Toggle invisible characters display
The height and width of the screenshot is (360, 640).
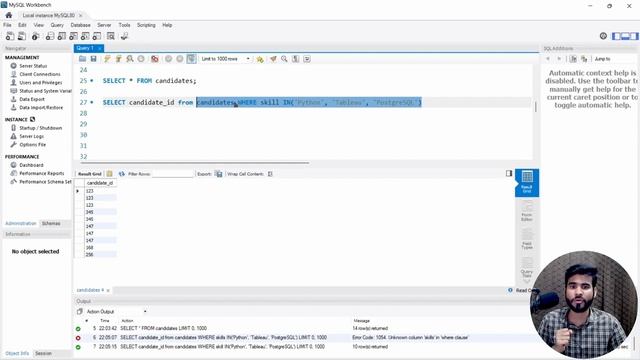(x=296, y=59)
